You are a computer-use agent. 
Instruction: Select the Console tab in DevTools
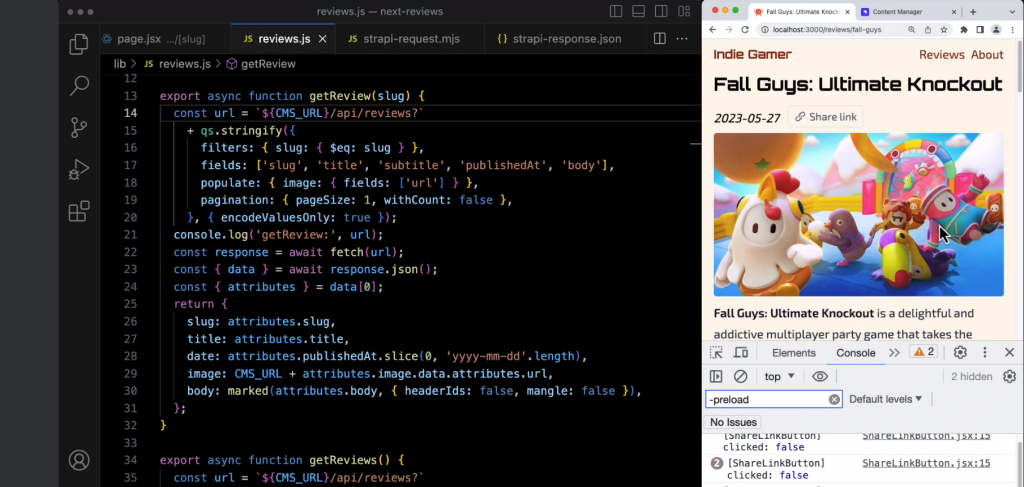(x=856, y=353)
